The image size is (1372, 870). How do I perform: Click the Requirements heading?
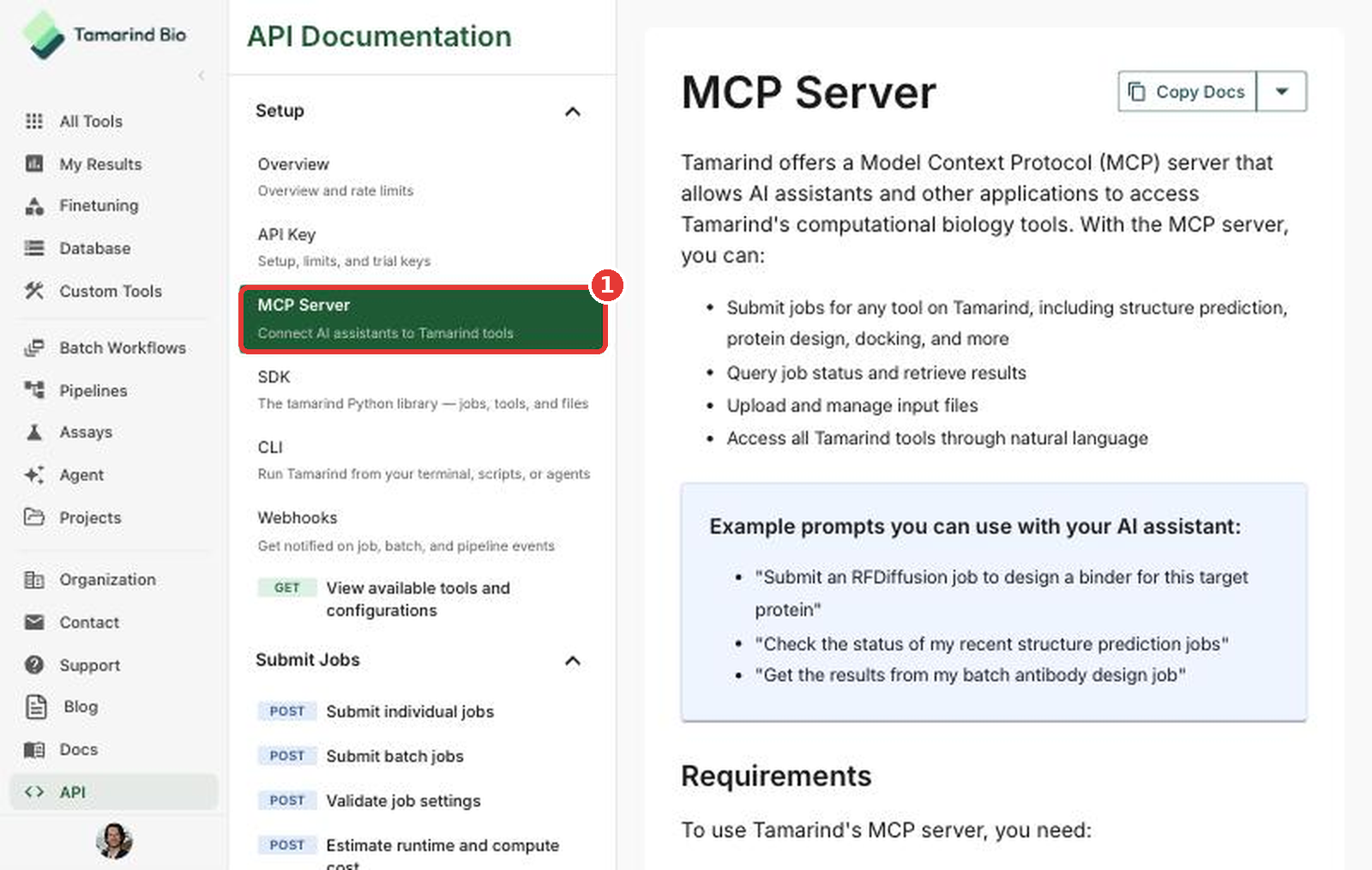(776, 776)
